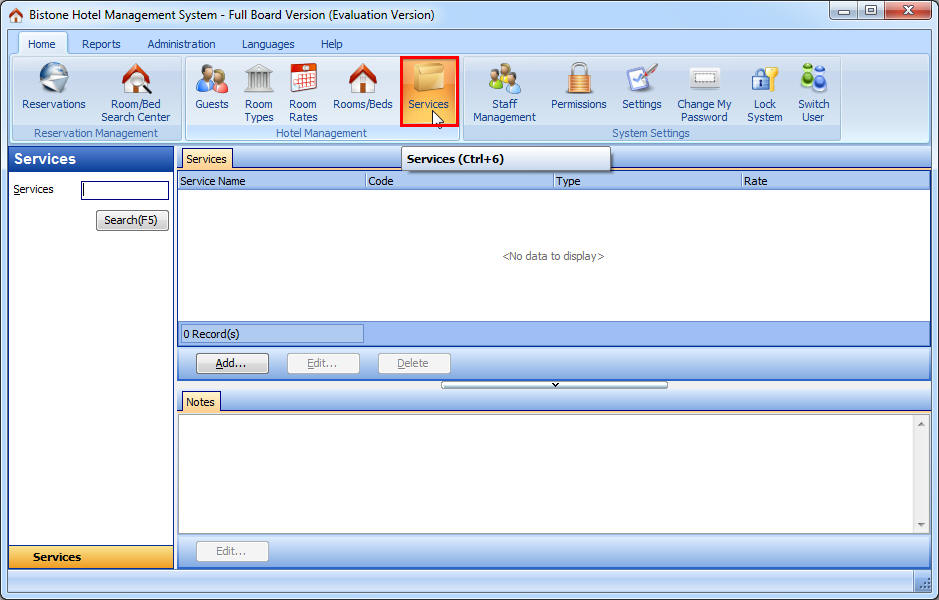Open the Administration ribbon tab
This screenshot has width=939, height=600.
[x=181, y=44]
